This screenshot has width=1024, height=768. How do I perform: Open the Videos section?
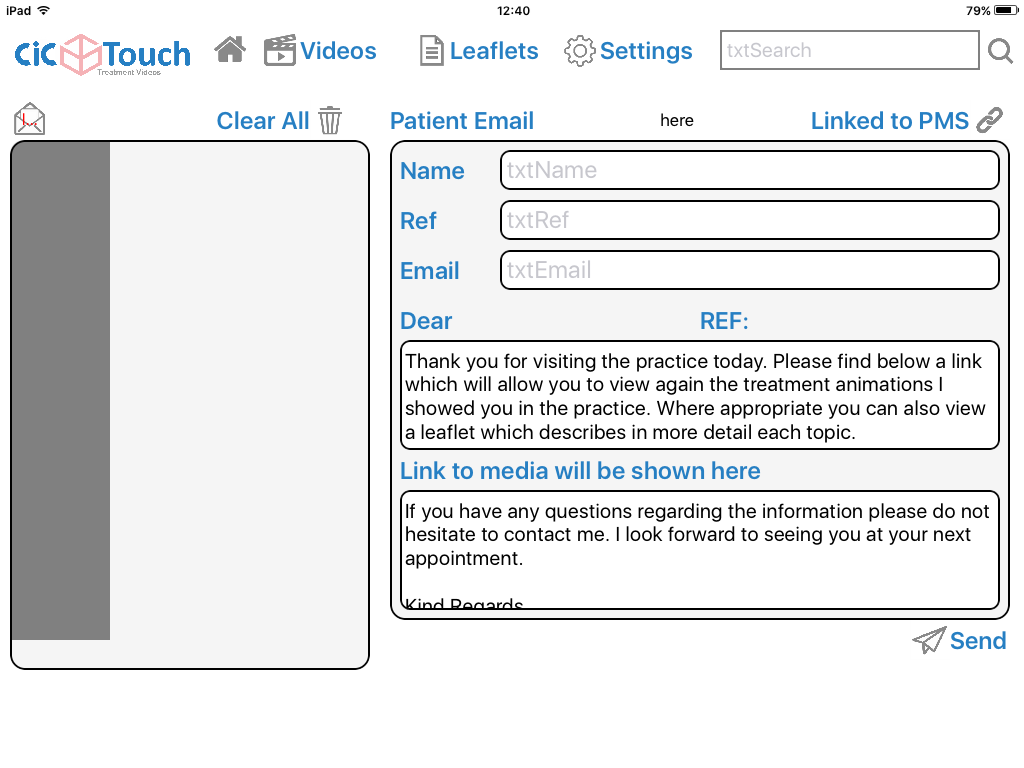click(338, 51)
